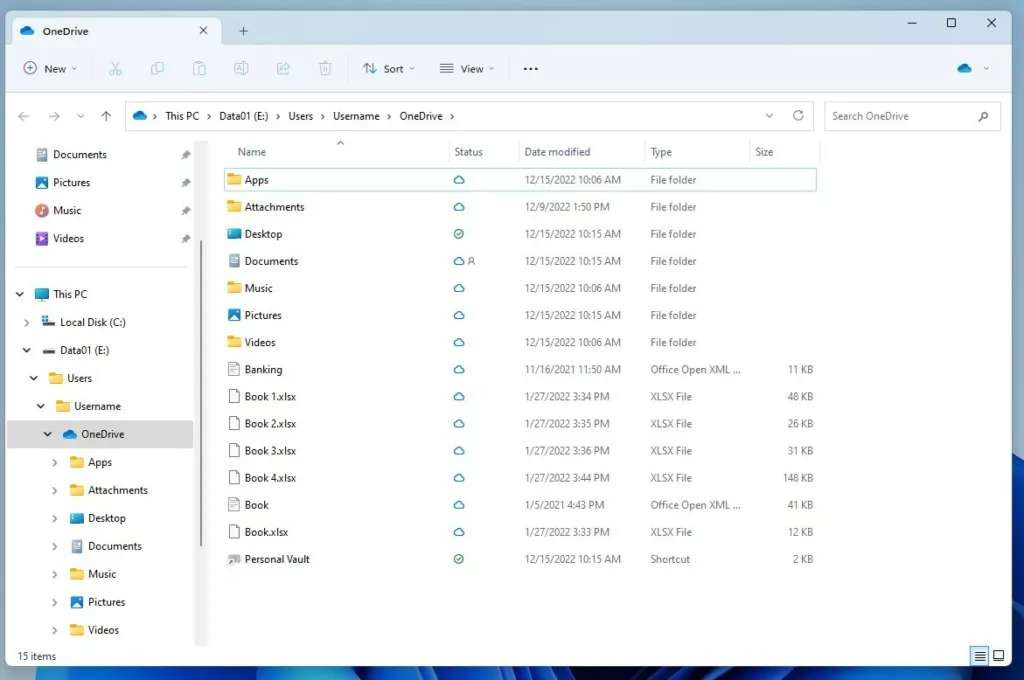The image size is (1024, 680).
Task: Open the See more ellipsis menu
Action: coord(531,69)
